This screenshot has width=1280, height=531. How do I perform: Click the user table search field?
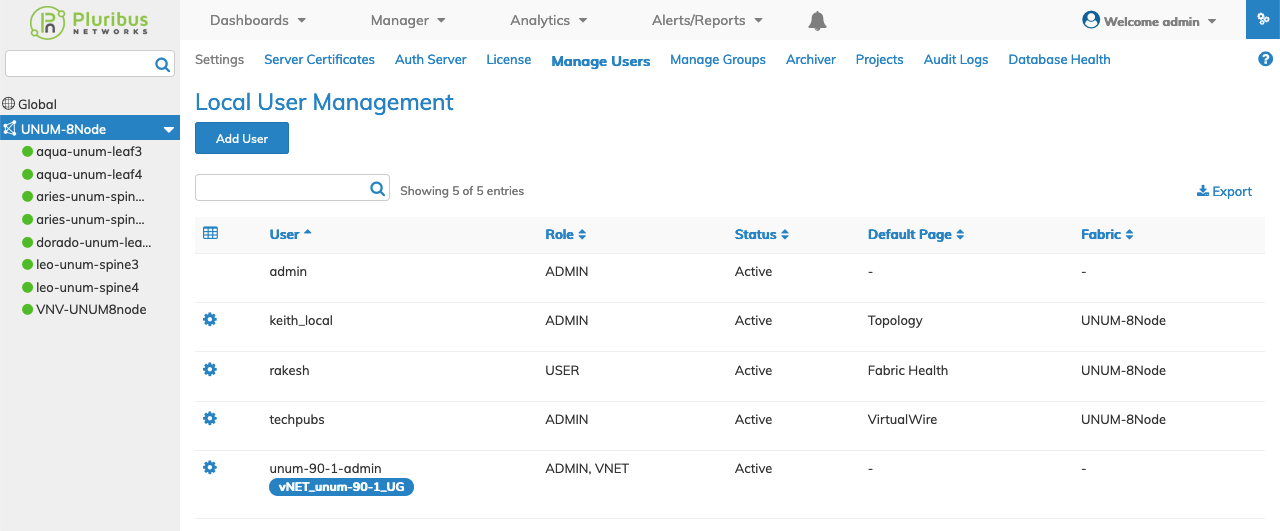pyautogui.click(x=282, y=188)
